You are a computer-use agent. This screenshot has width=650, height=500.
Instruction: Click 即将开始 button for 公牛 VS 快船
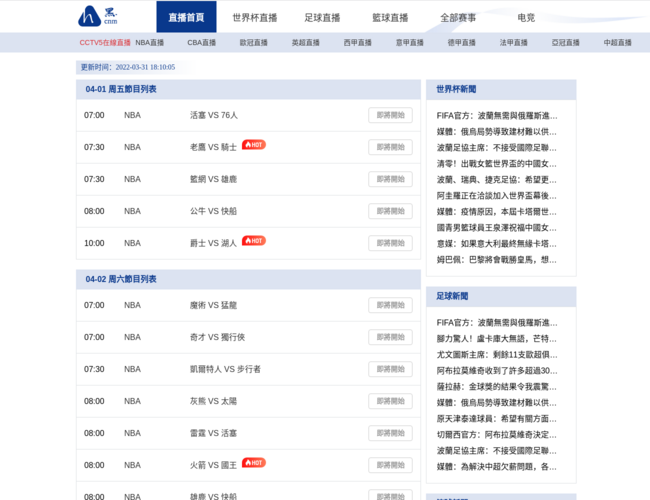pos(390,211)
